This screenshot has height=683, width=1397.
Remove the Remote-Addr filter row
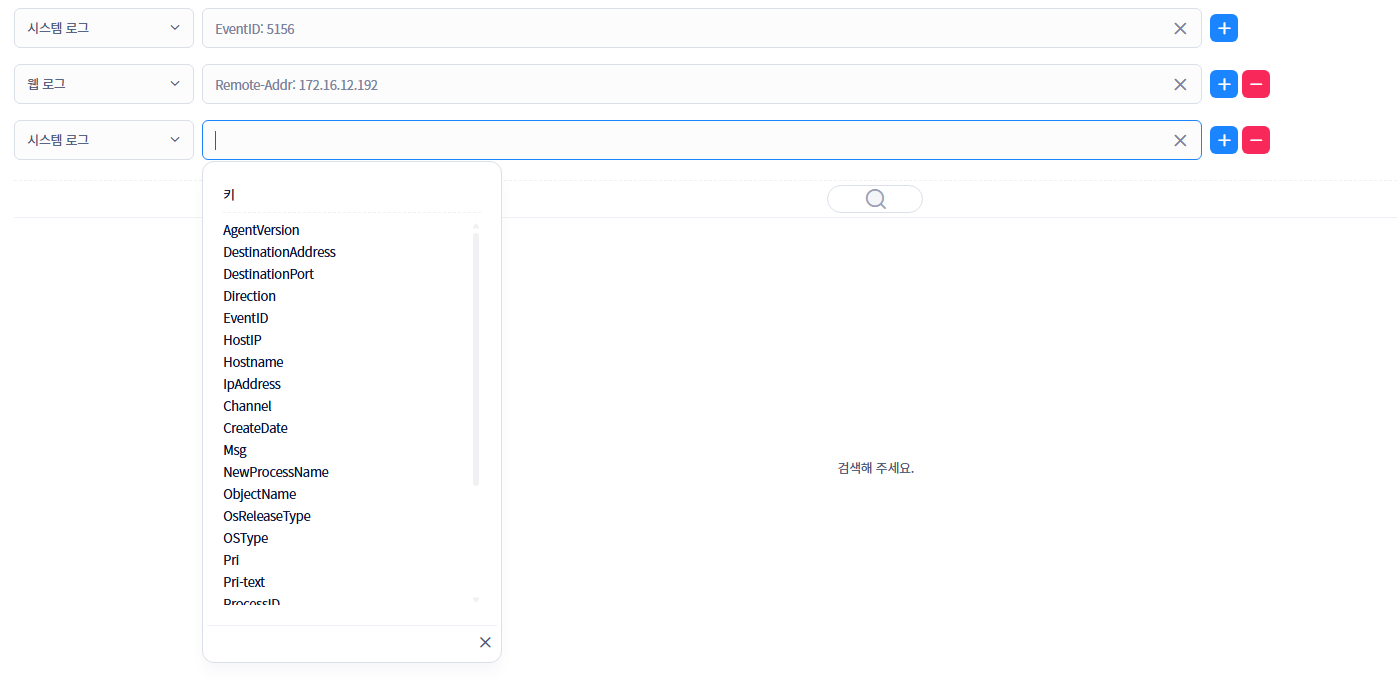click(x=1256, y=84)
